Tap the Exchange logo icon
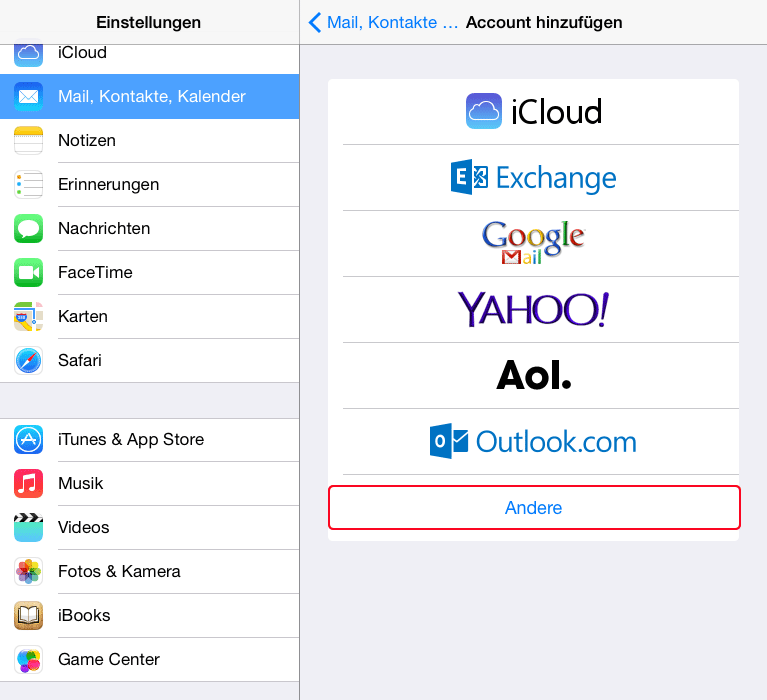 469,177
